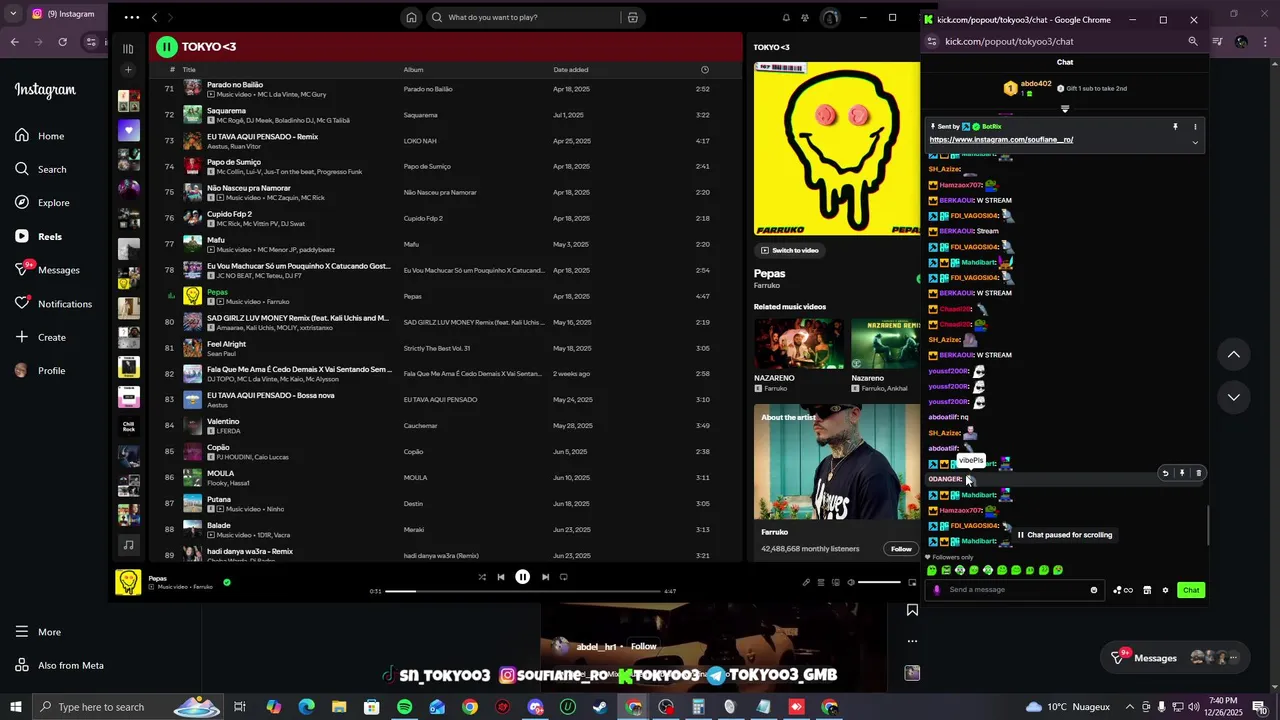
Task: Click the plus create icon in Spotify sidebar
Action: point(128,70)
